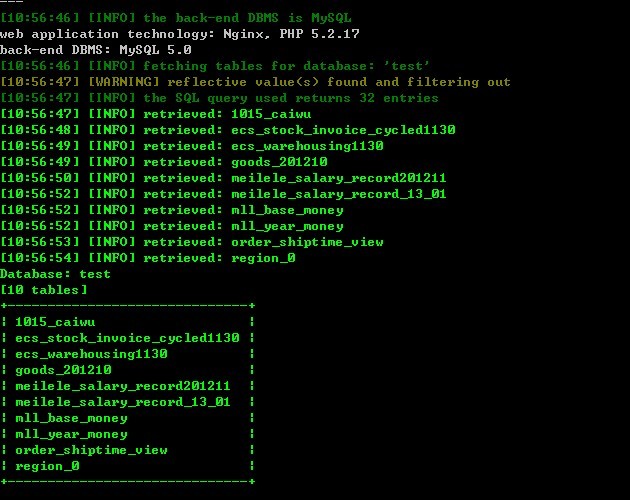Click the MySQL back-end DBMS info line
The image size is (630, 500).
(176, 18)
